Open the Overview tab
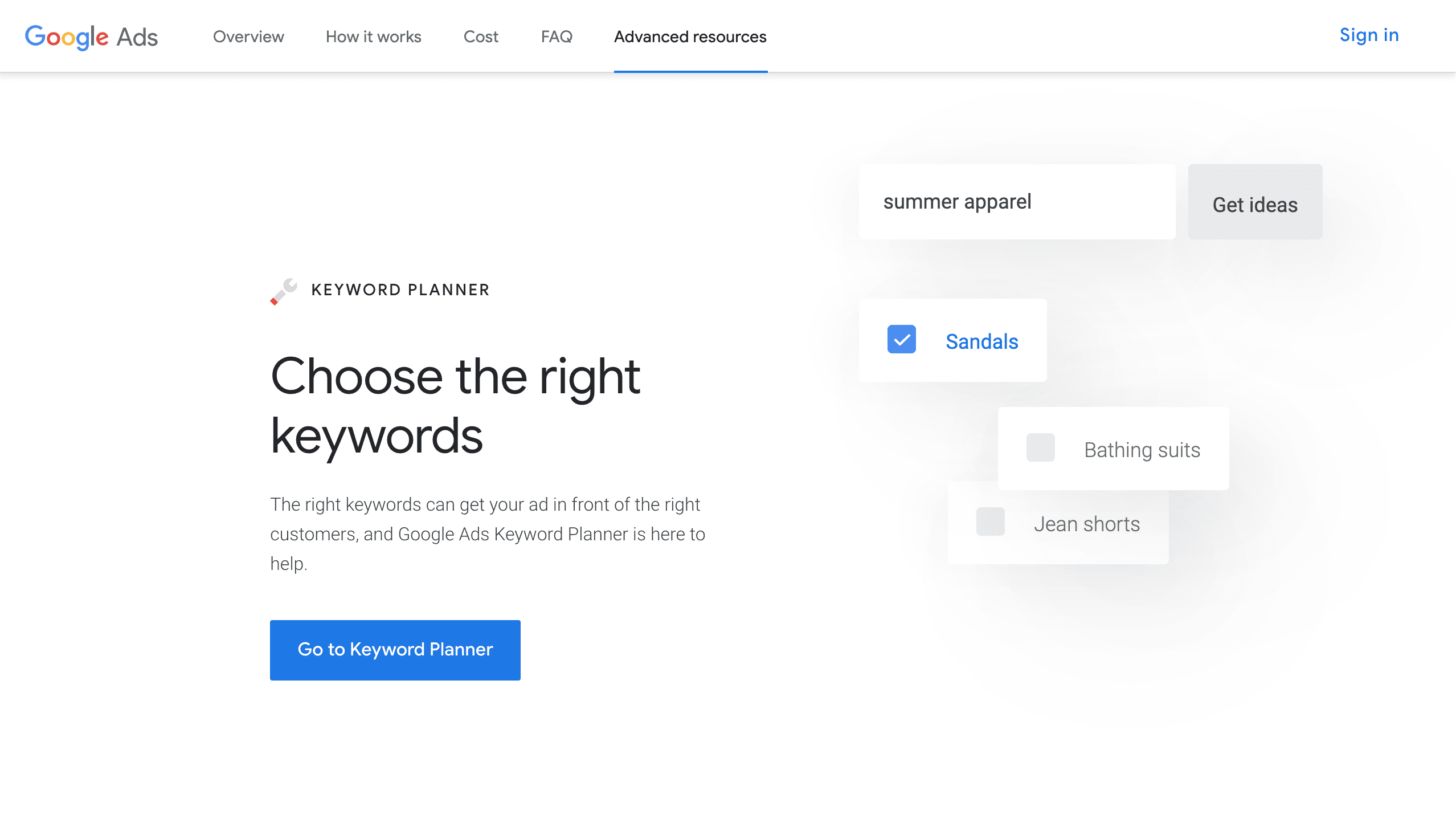The height and width of the screenshot is (831, 1456). 248,37
